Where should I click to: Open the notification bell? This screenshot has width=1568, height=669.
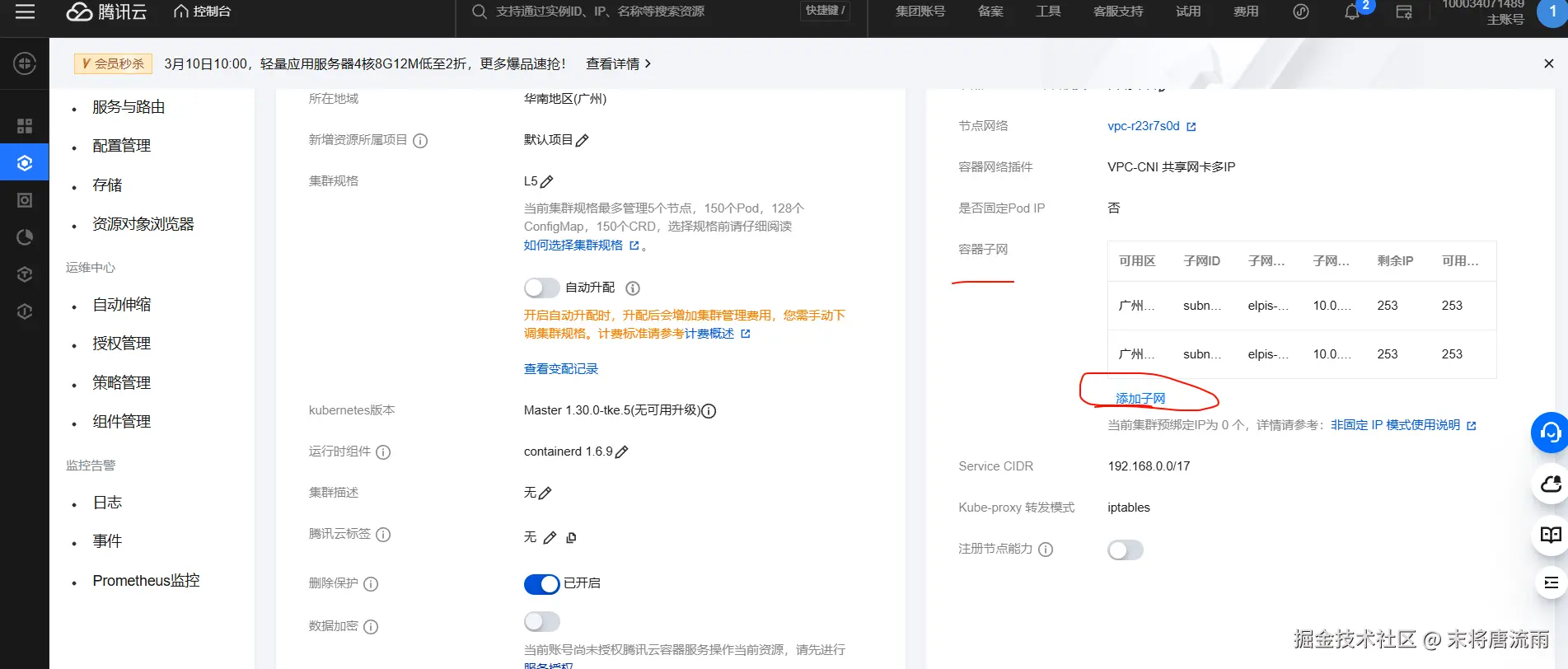1352,12
